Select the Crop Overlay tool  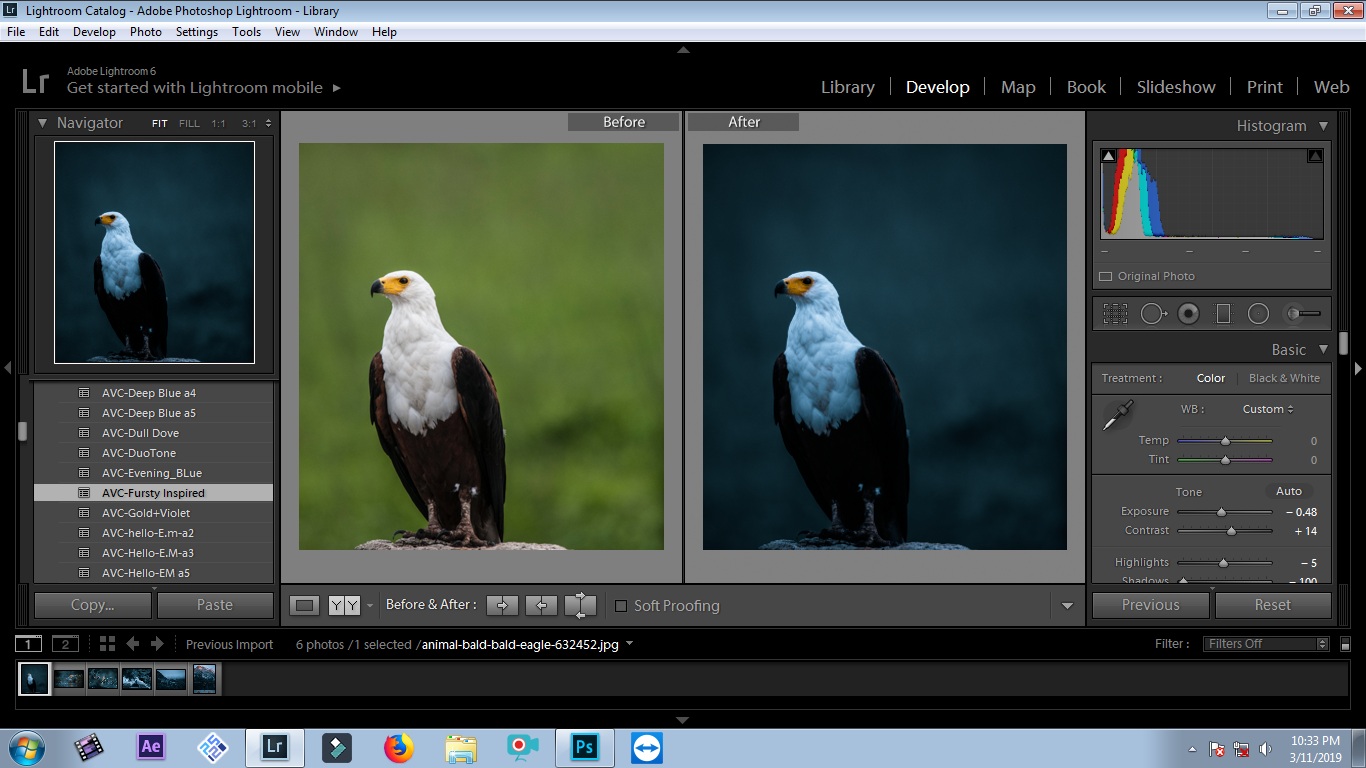[1115, 314]
